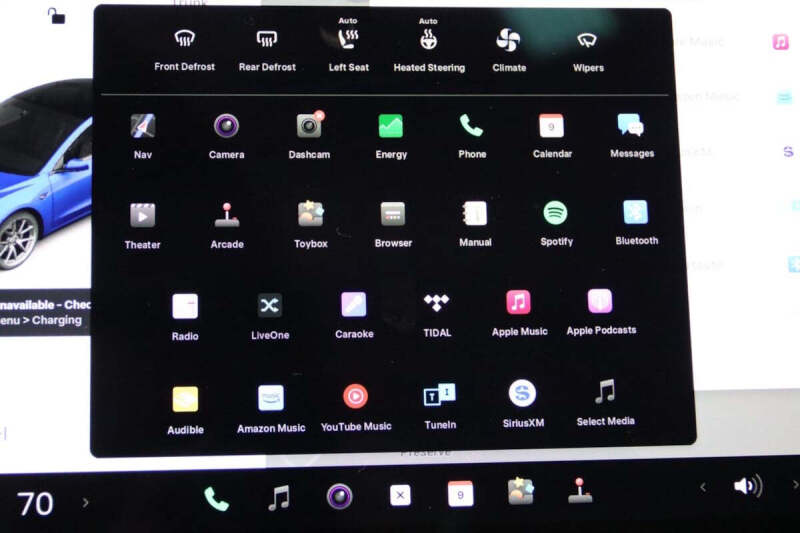Launch the SiriusXM app

523,404
